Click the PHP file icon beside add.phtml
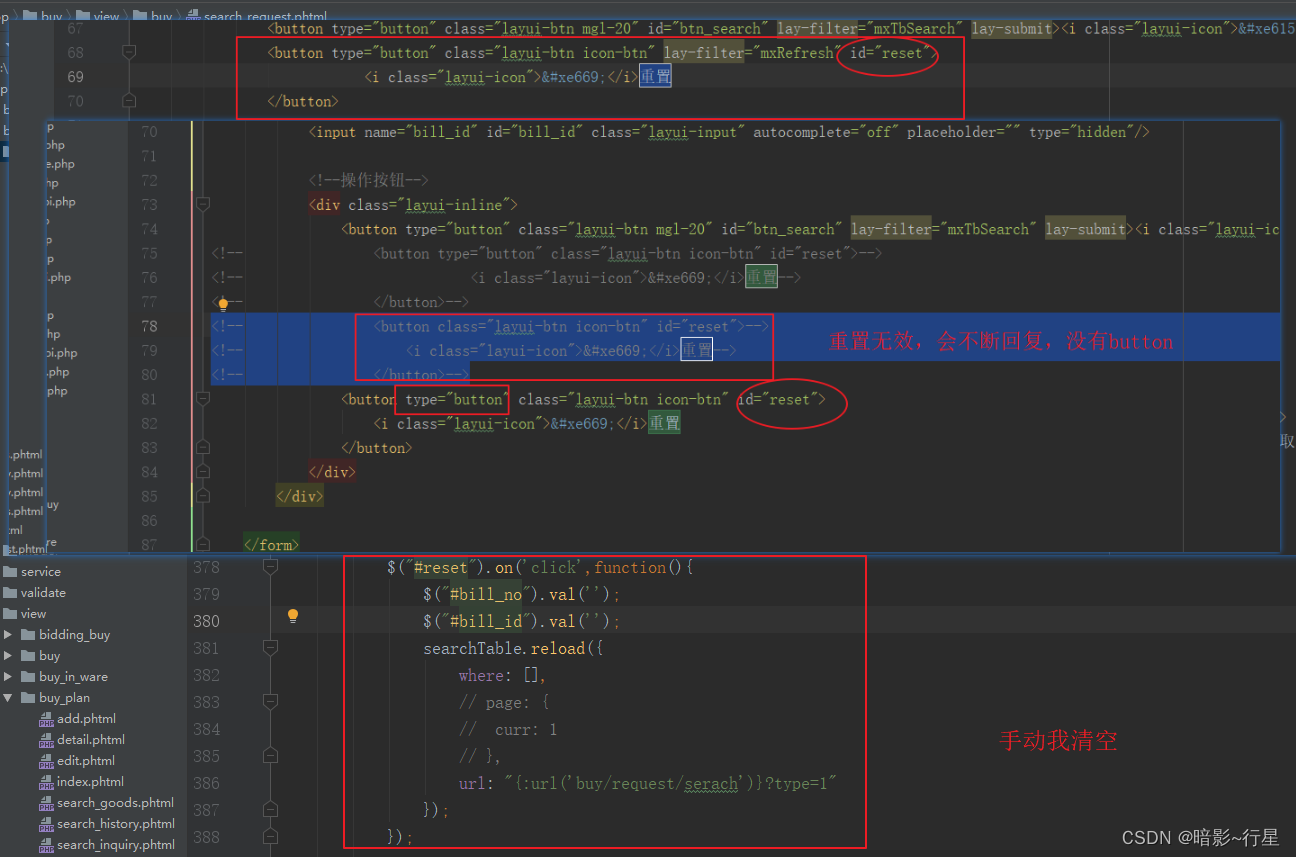 point(46,719)
